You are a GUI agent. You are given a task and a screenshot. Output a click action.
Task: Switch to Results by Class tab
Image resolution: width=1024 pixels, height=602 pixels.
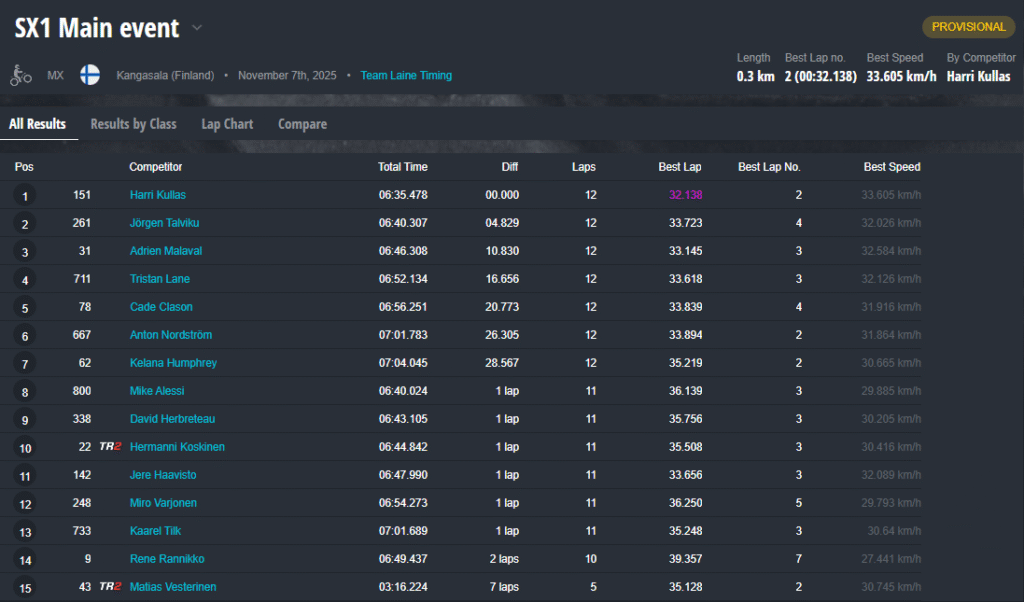coord(133,124)
